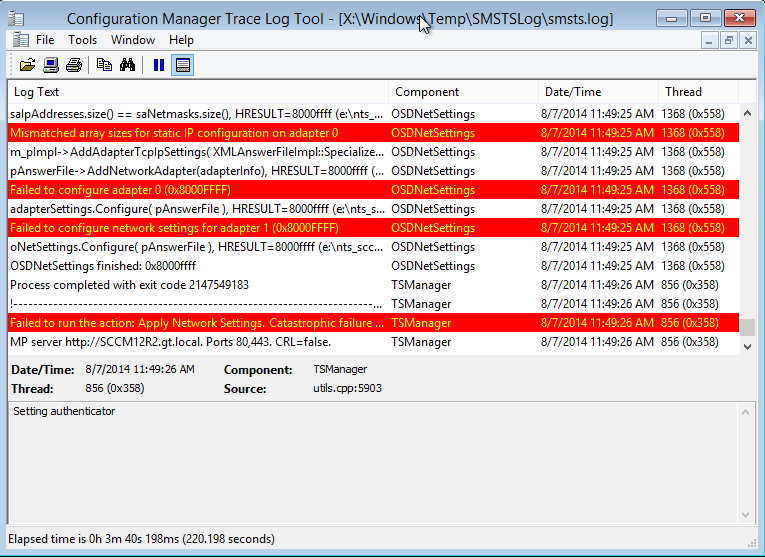Select row 'pAnswerFile->AddNetworkAdapter(adapterInfo)'
The width and height of the screenshot is (765, 558).
tap(374, 171)
